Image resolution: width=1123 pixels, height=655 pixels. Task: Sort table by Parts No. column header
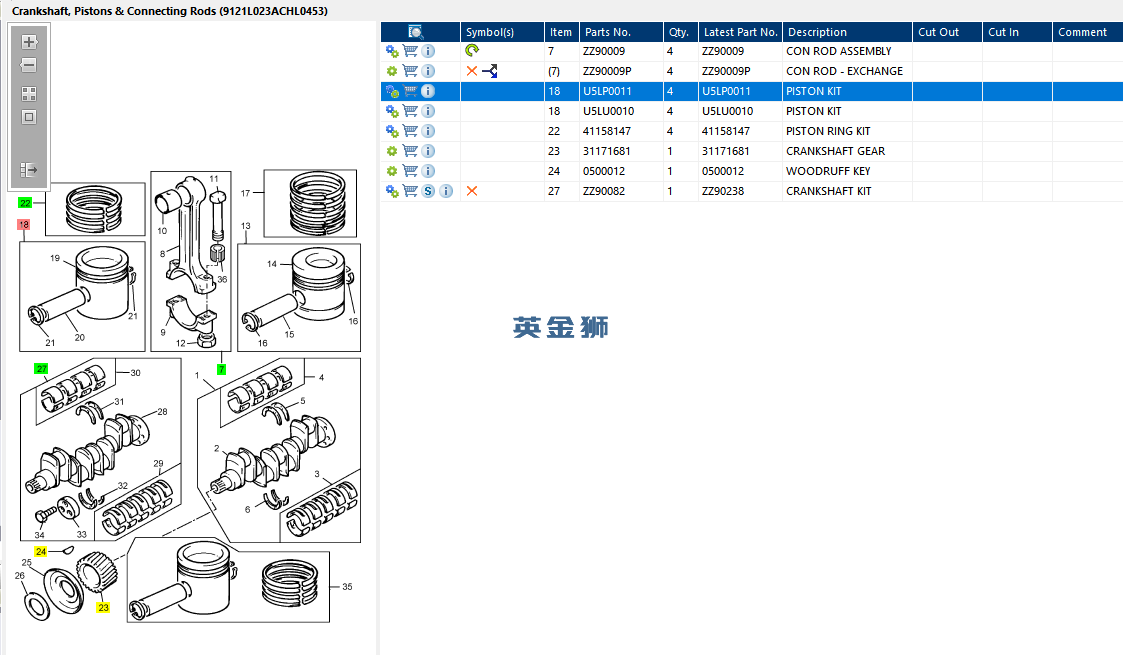pos(621,31)
